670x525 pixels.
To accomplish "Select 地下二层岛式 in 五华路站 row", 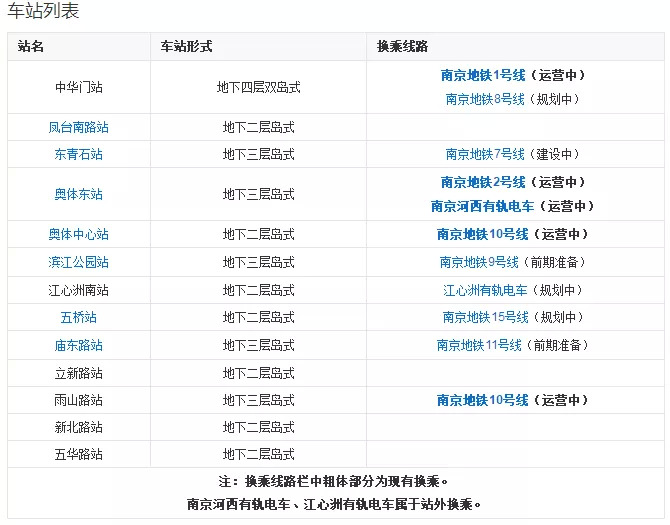I will pyautogui.click(x=259, y=454).
